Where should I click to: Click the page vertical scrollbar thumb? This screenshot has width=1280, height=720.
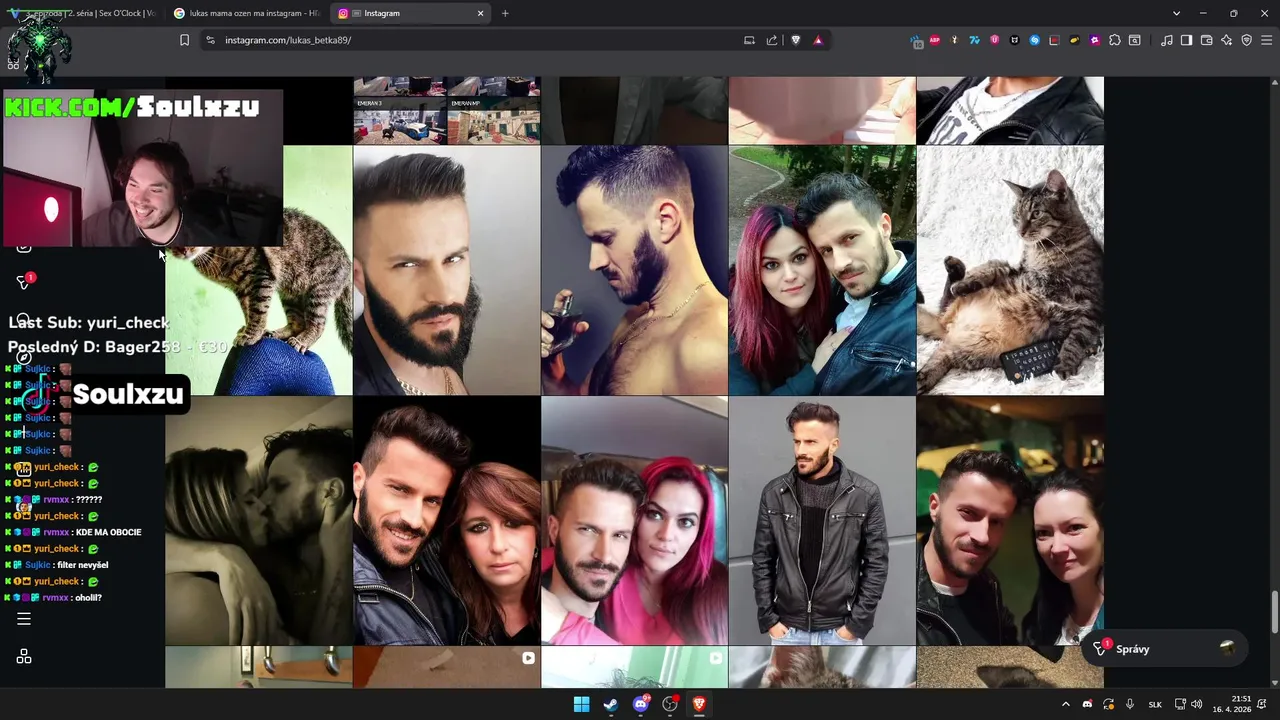coord(1274,612)
